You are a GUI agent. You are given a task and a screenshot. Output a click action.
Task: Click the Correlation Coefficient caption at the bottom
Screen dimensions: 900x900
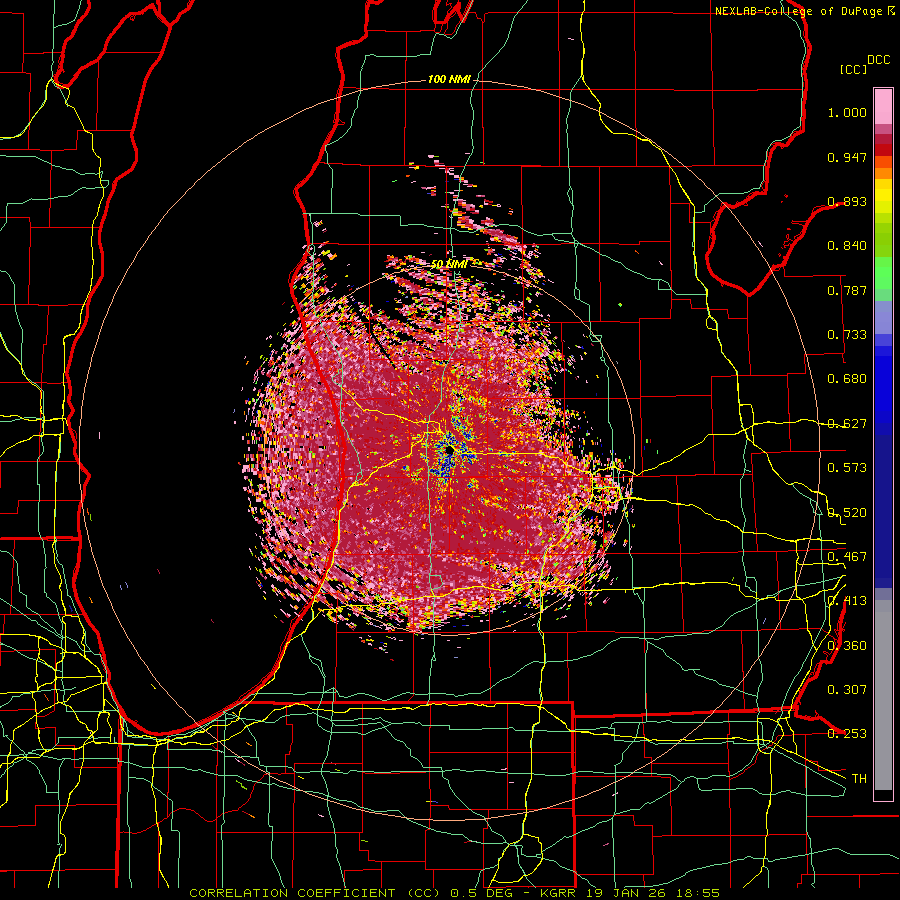tap(455, 893)
